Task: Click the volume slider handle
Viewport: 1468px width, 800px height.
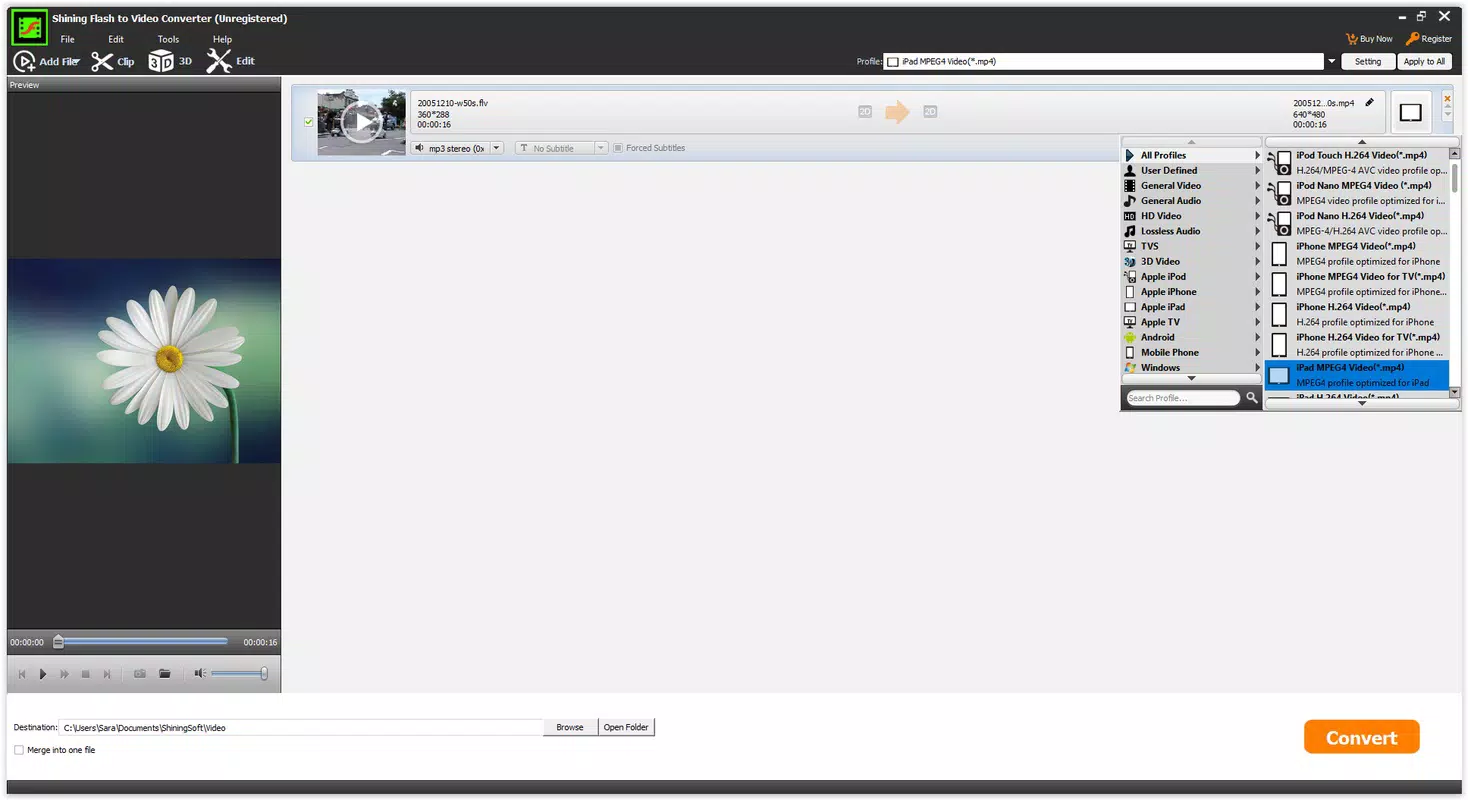Action: (x=264, y=674)
